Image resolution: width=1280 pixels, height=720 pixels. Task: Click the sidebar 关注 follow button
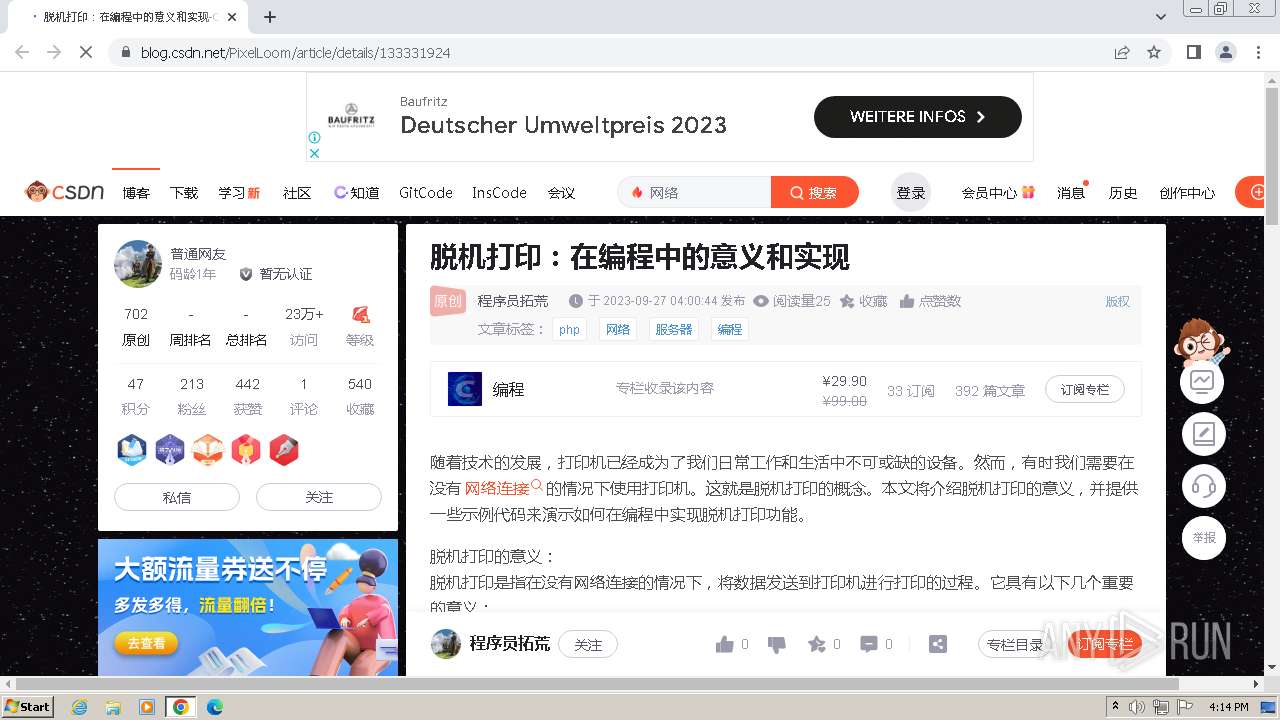click(x=319, y=497)
